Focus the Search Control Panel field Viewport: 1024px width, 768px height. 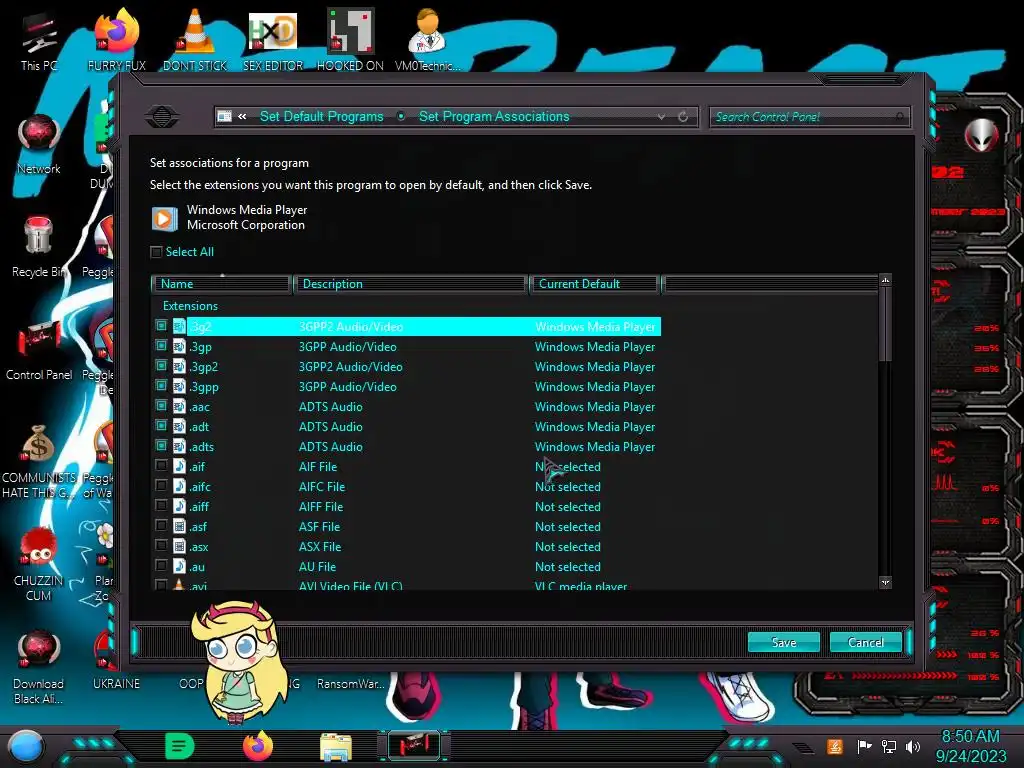coord(809,117)
